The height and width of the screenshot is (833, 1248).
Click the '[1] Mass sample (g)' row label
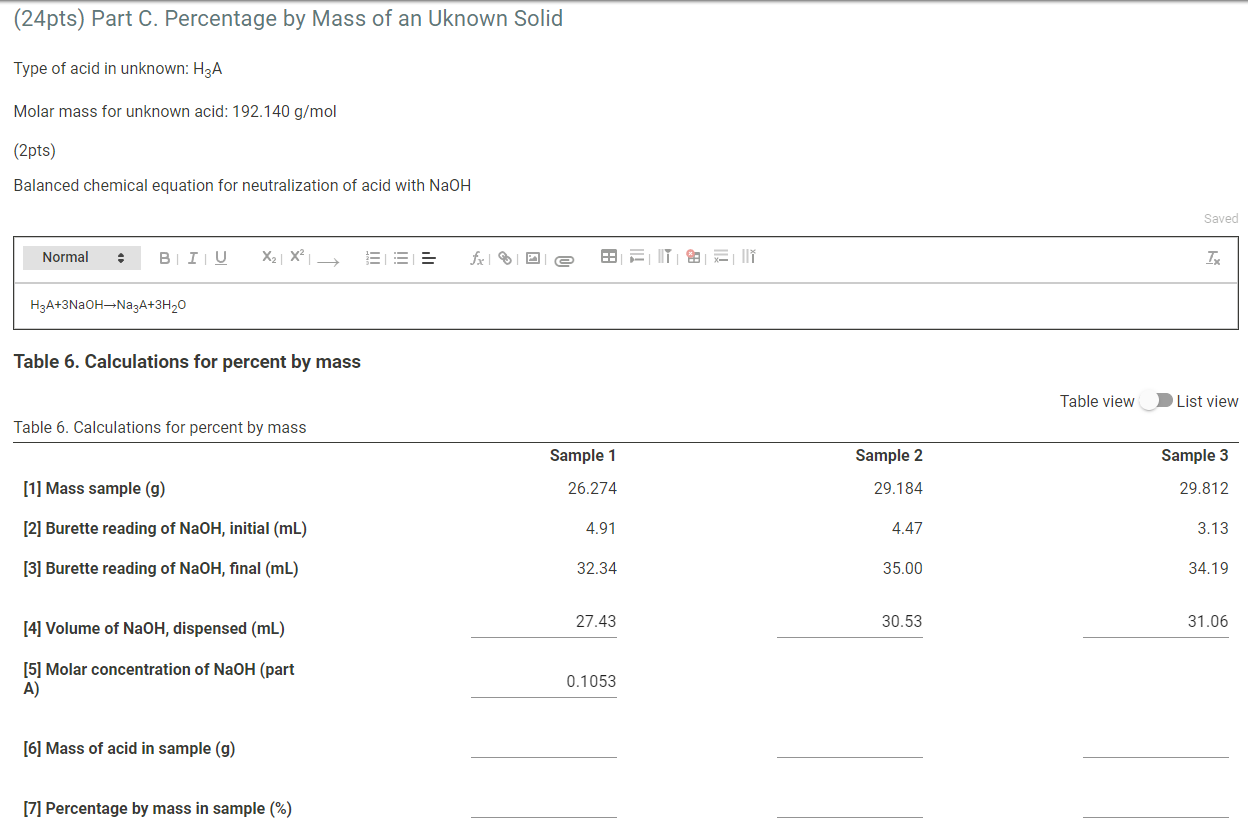[x=94, y=488]
